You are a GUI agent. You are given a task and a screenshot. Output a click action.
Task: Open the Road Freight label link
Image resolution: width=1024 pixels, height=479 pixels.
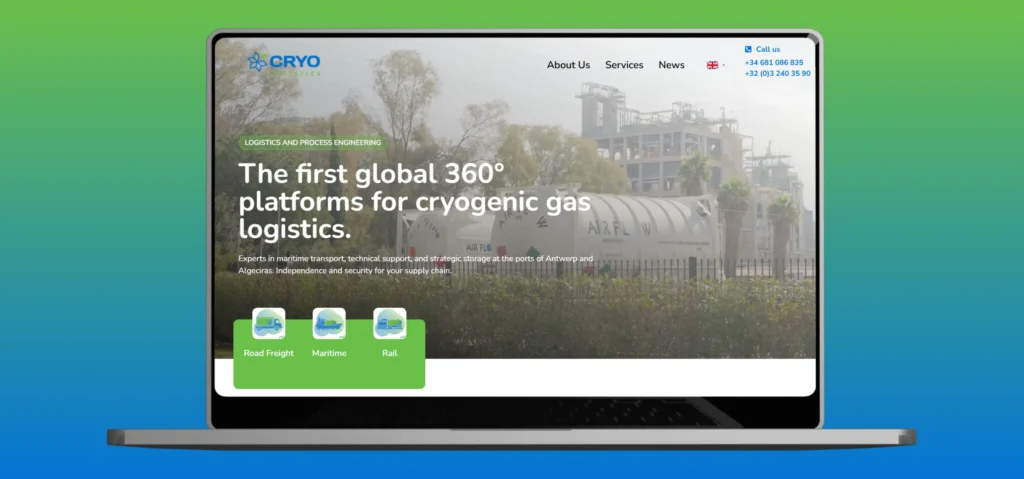click(268, 354)
